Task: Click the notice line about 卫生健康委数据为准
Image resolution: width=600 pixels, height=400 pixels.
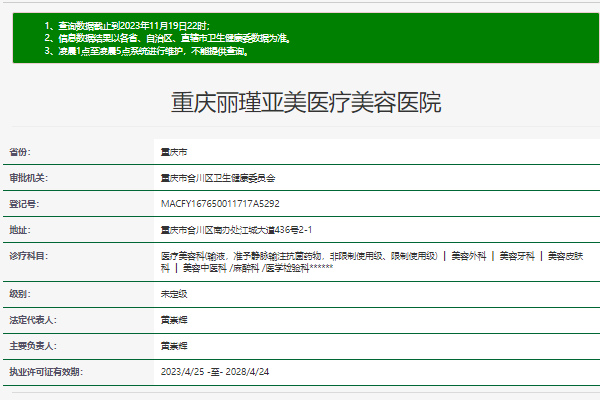Action: (x=168, y=38)
